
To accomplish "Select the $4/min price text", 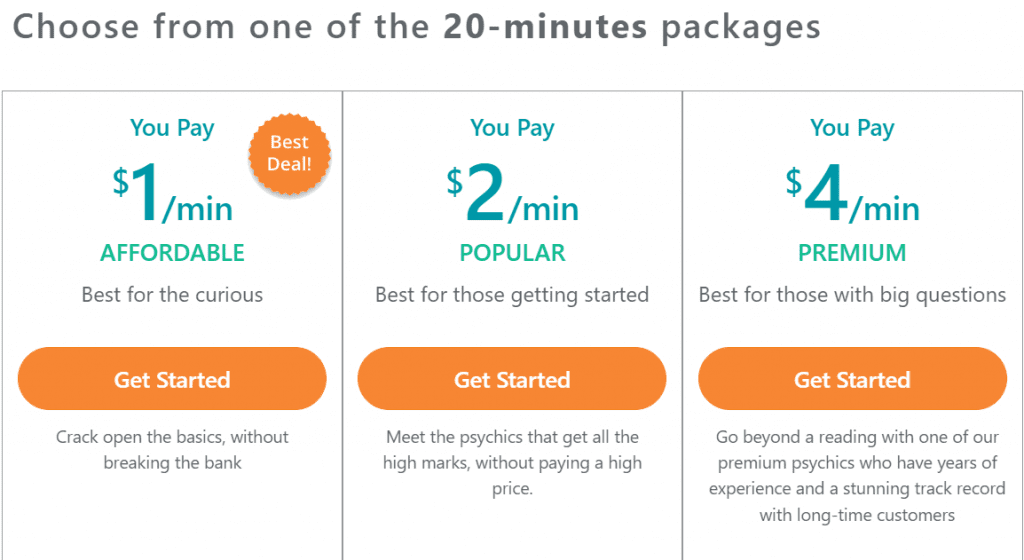I will 853,193.
